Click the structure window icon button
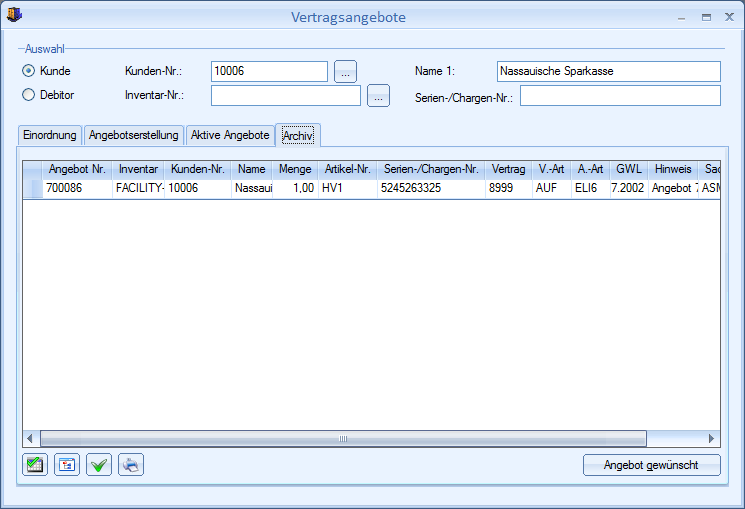 (x=67, y=465)
